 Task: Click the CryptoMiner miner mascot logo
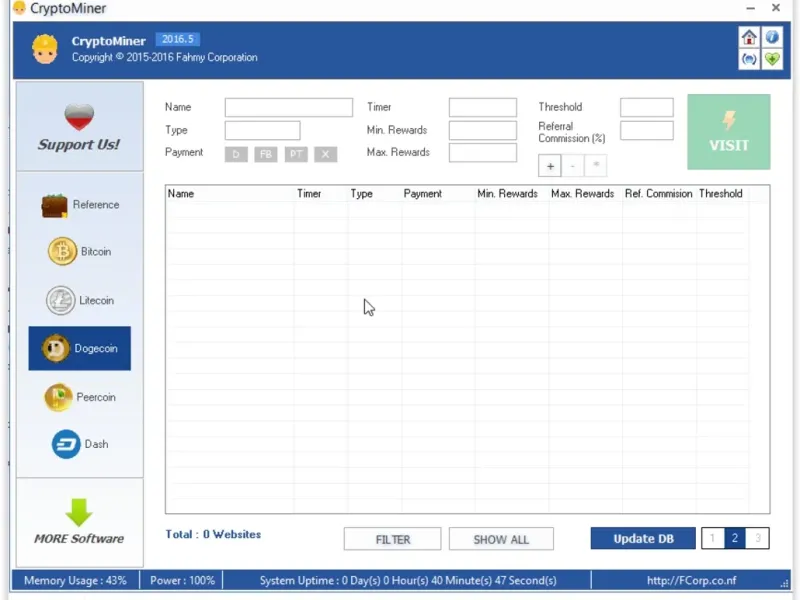[45, 49]
